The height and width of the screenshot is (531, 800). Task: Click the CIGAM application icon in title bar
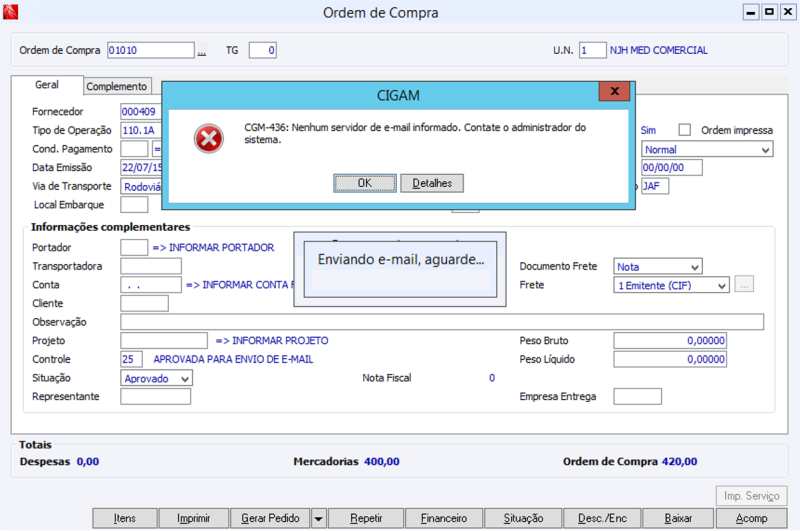click(10, 12)
